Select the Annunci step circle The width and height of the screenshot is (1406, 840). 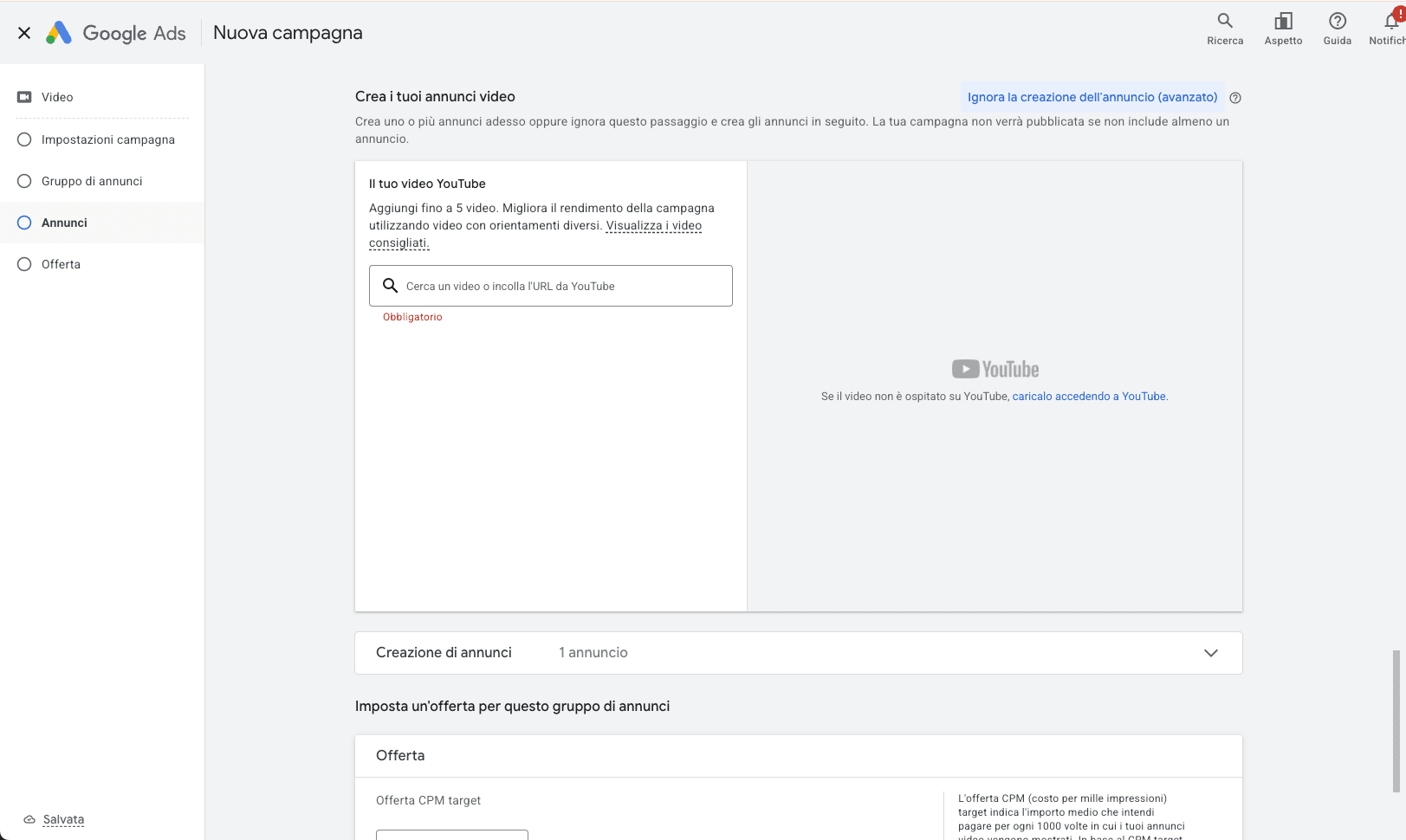coord(24,223)
